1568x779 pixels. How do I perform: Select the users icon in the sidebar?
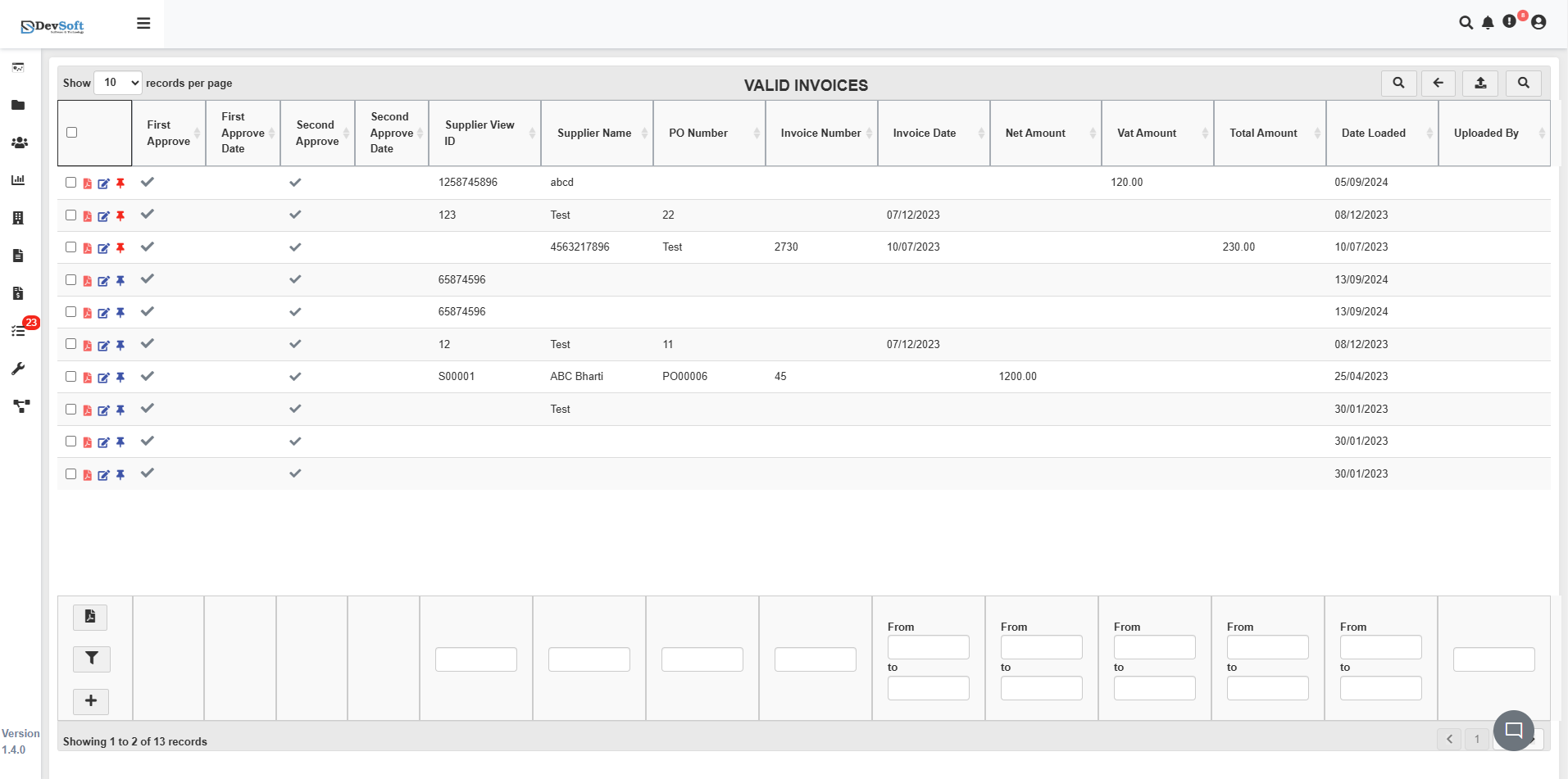(x=19, y=143)
